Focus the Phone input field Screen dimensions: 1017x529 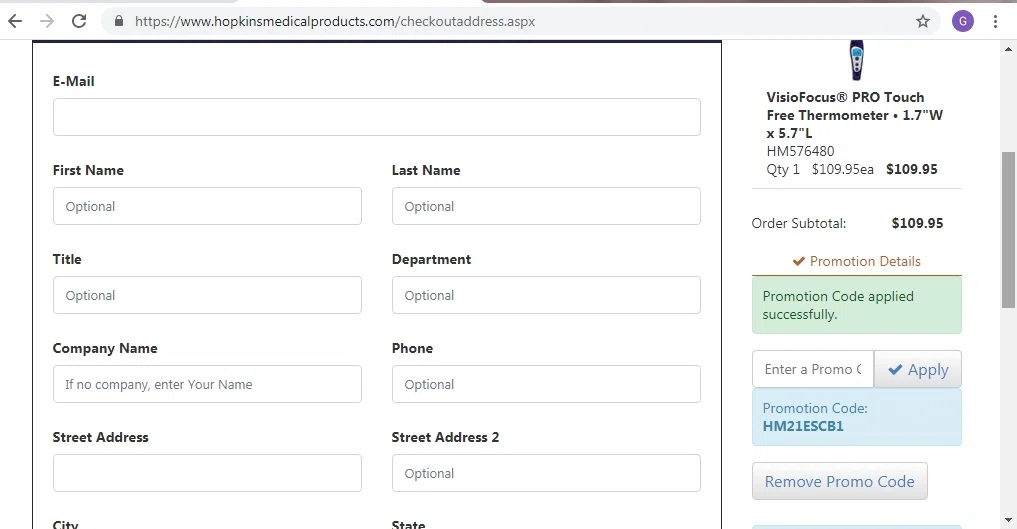[546, 384]
